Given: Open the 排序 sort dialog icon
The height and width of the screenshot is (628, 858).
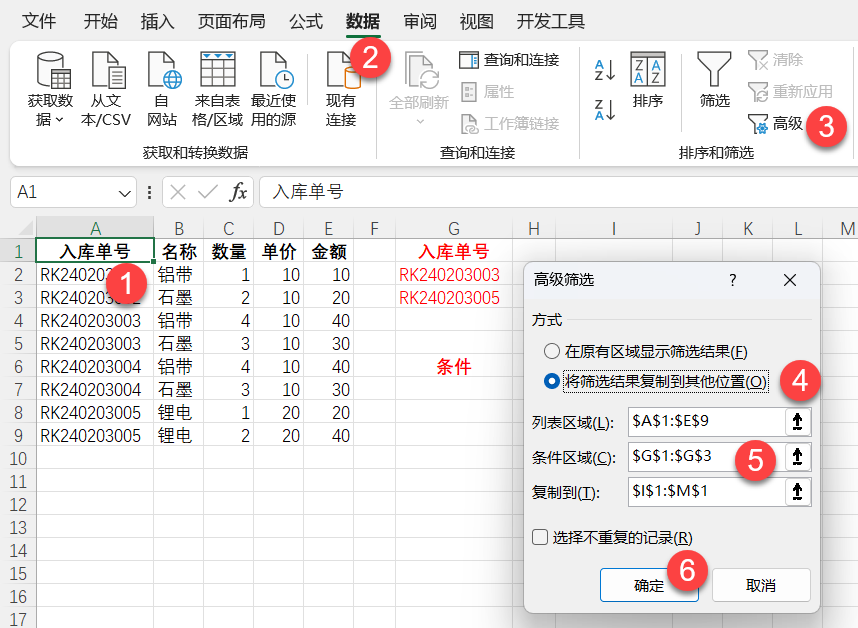Looking at the screenshot, I should pyautogui.click(x=648, y=72).
